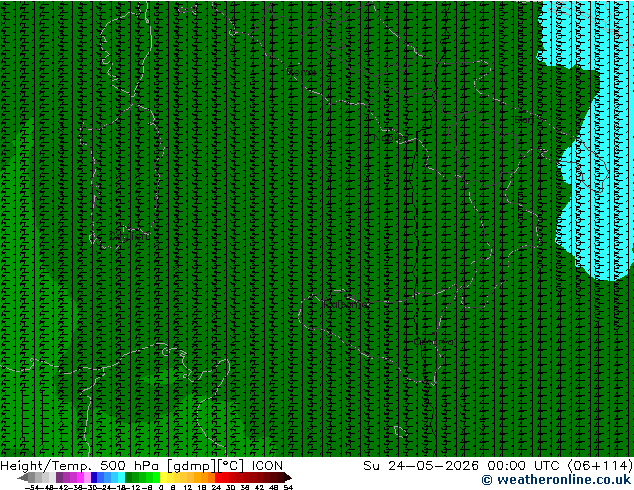The width and height of the screenshot is (634, 490).
Task: Click the gray left arrow of the legend
Action: 22,477
